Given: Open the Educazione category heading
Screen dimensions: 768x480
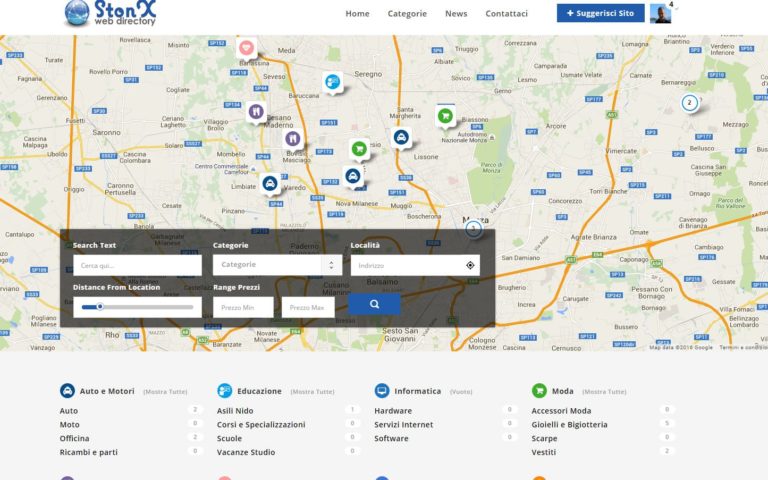Looking at the screenshot, I should [x=260, y=391].
